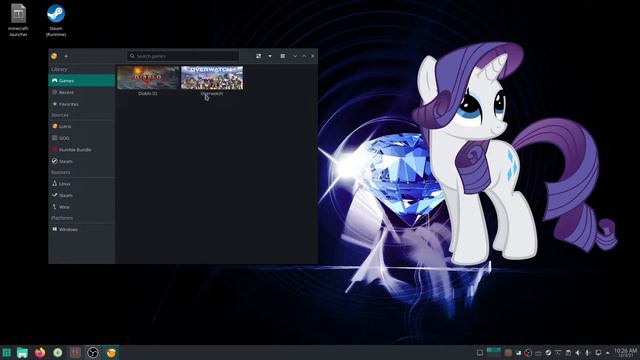Select Recent in the Library sidebar
The image size is (640, 360).
click(x=82, y=92)
